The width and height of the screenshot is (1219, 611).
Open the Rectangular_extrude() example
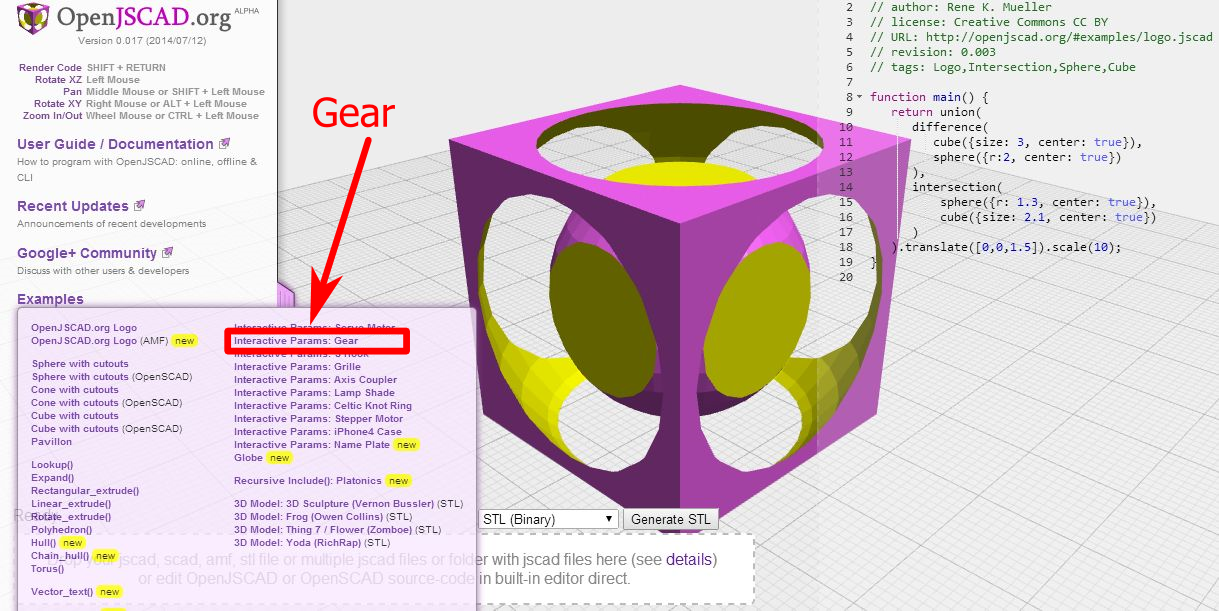click(x=85, y=491)
